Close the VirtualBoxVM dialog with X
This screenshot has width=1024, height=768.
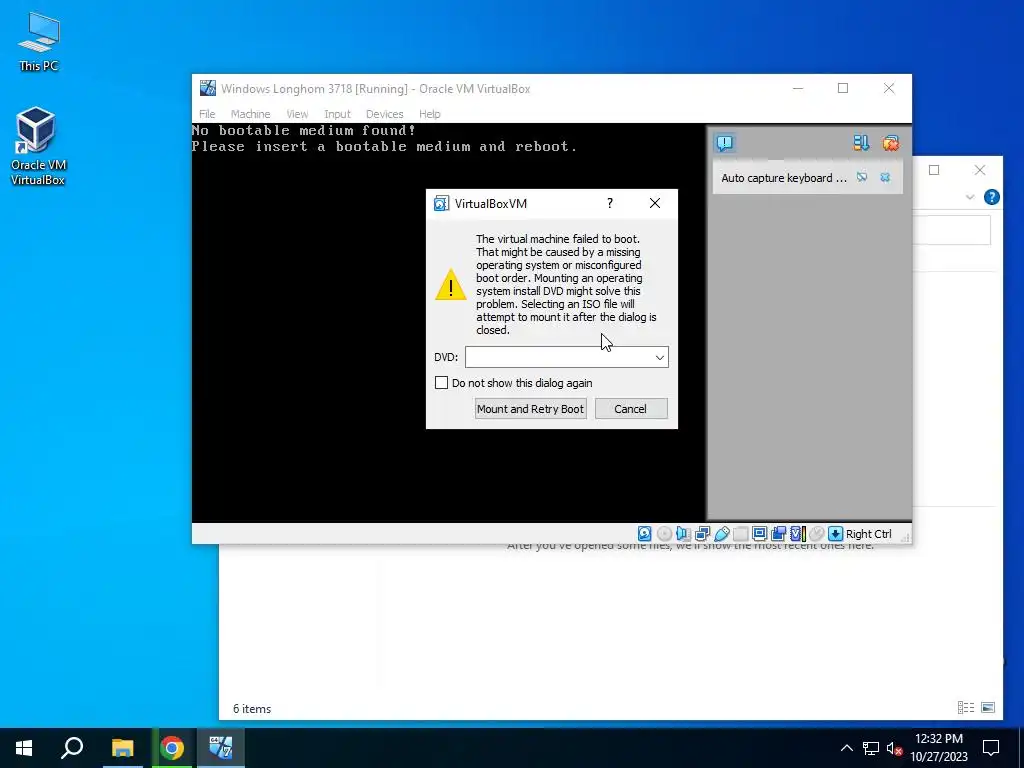coord(655,203)
